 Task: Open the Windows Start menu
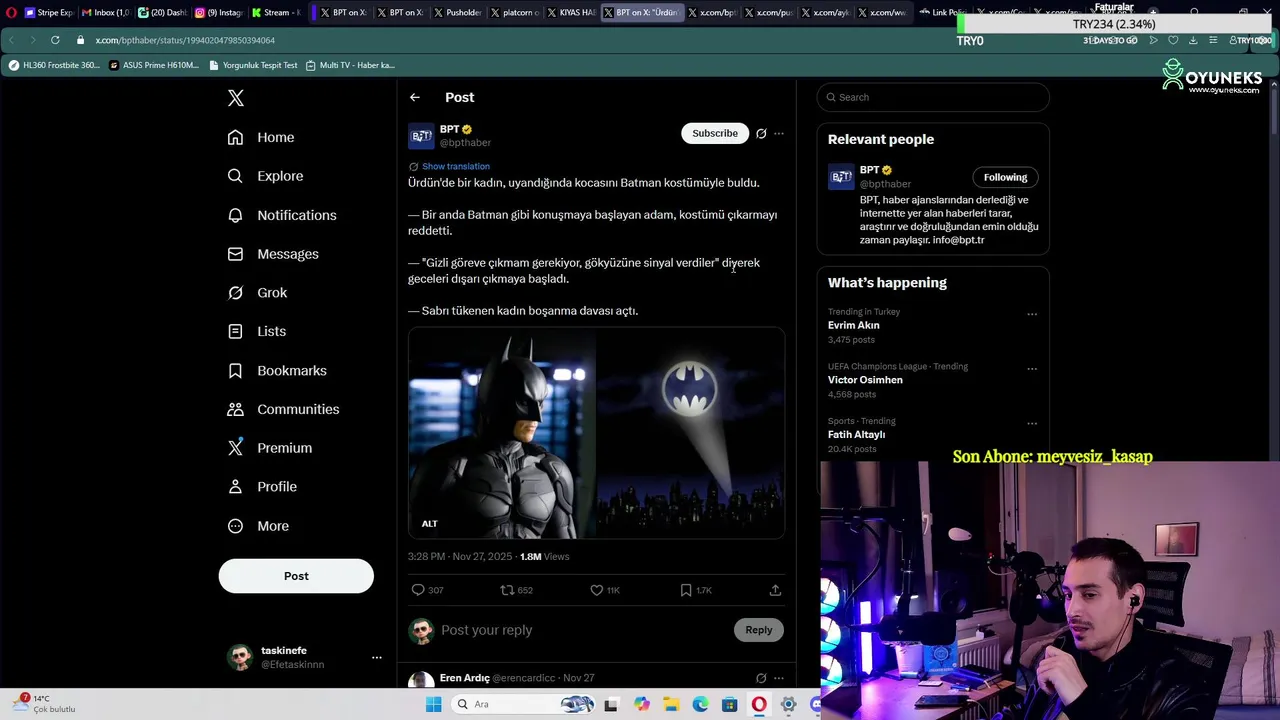(x=434, y=704)
